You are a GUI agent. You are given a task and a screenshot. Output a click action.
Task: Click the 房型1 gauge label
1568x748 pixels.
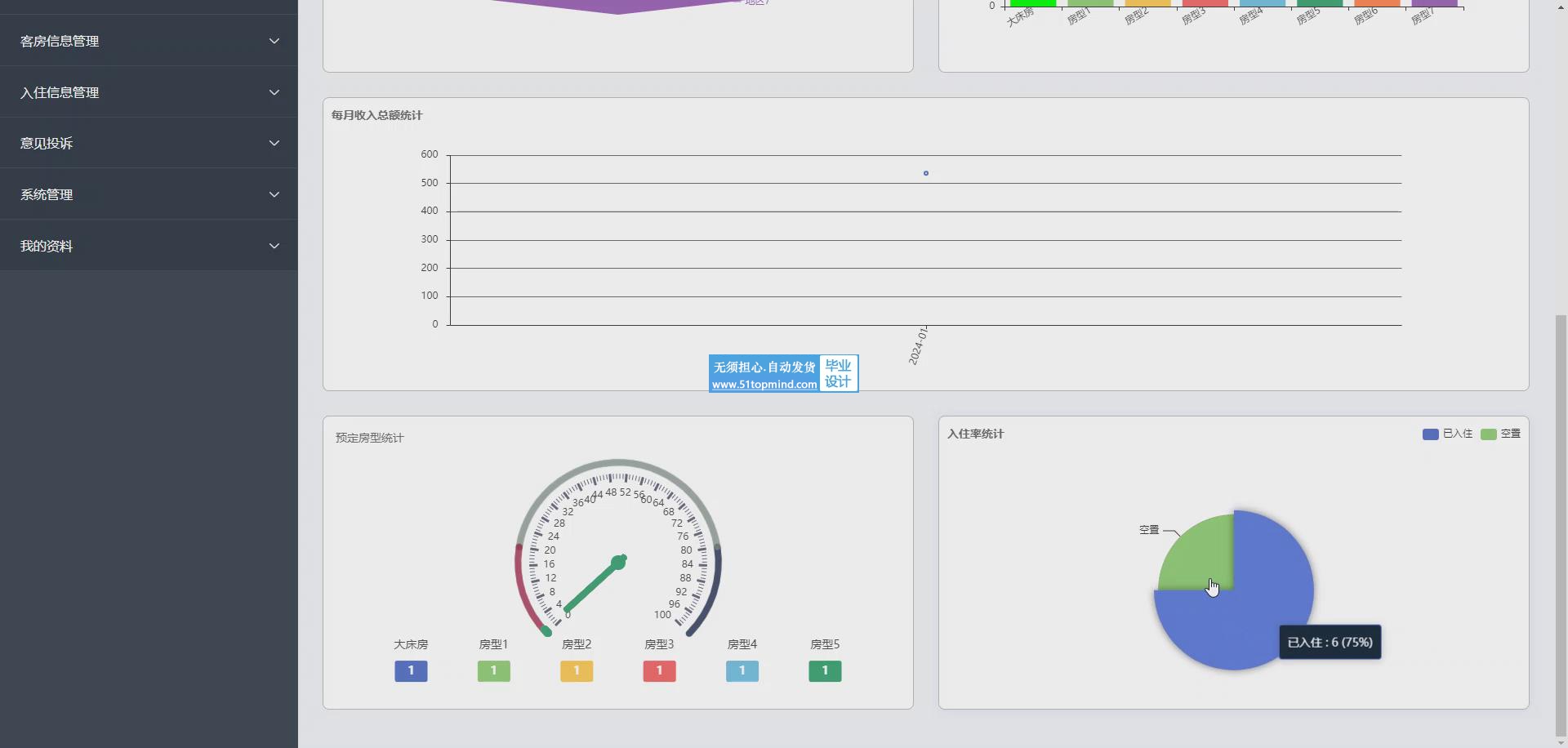[493, 644]
